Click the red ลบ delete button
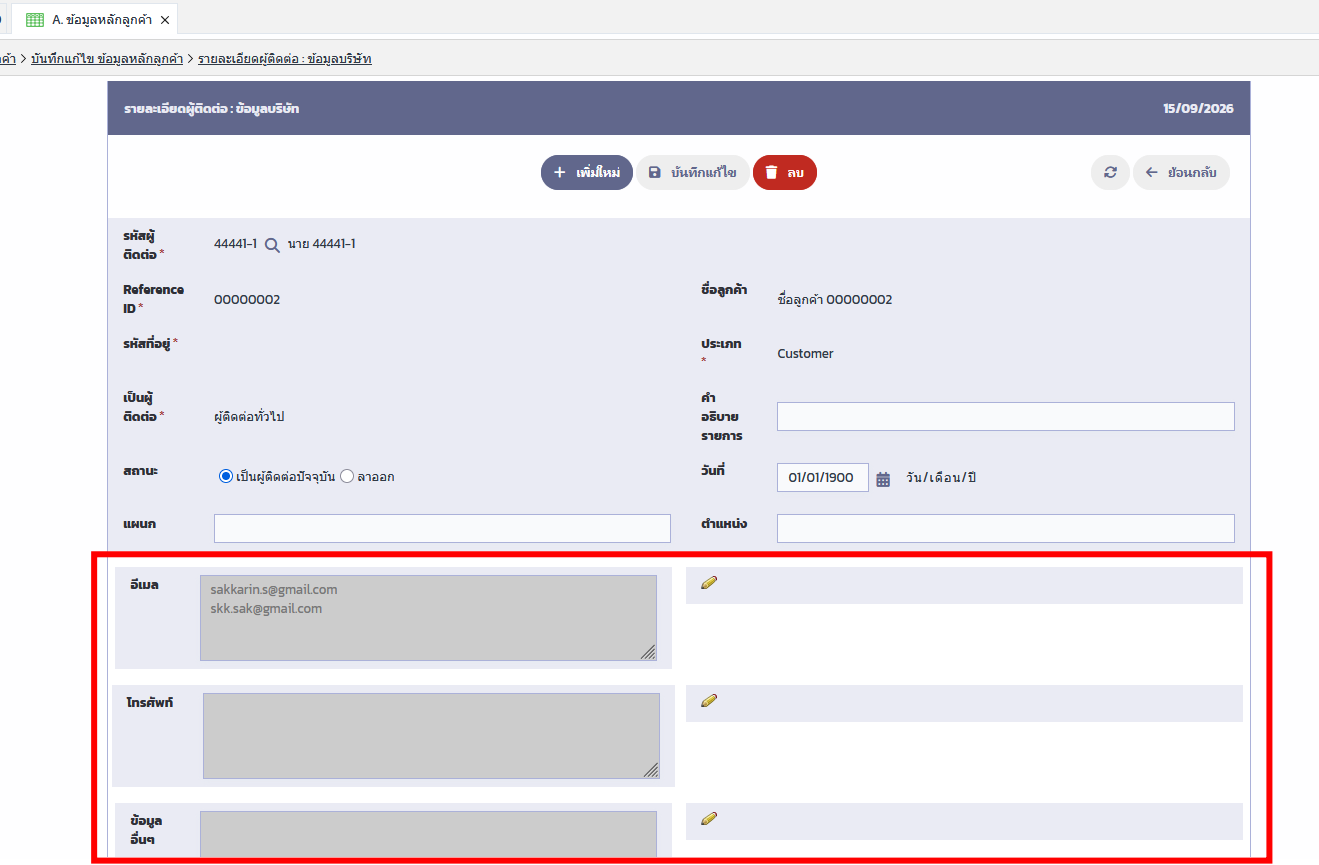 [785, 172]
